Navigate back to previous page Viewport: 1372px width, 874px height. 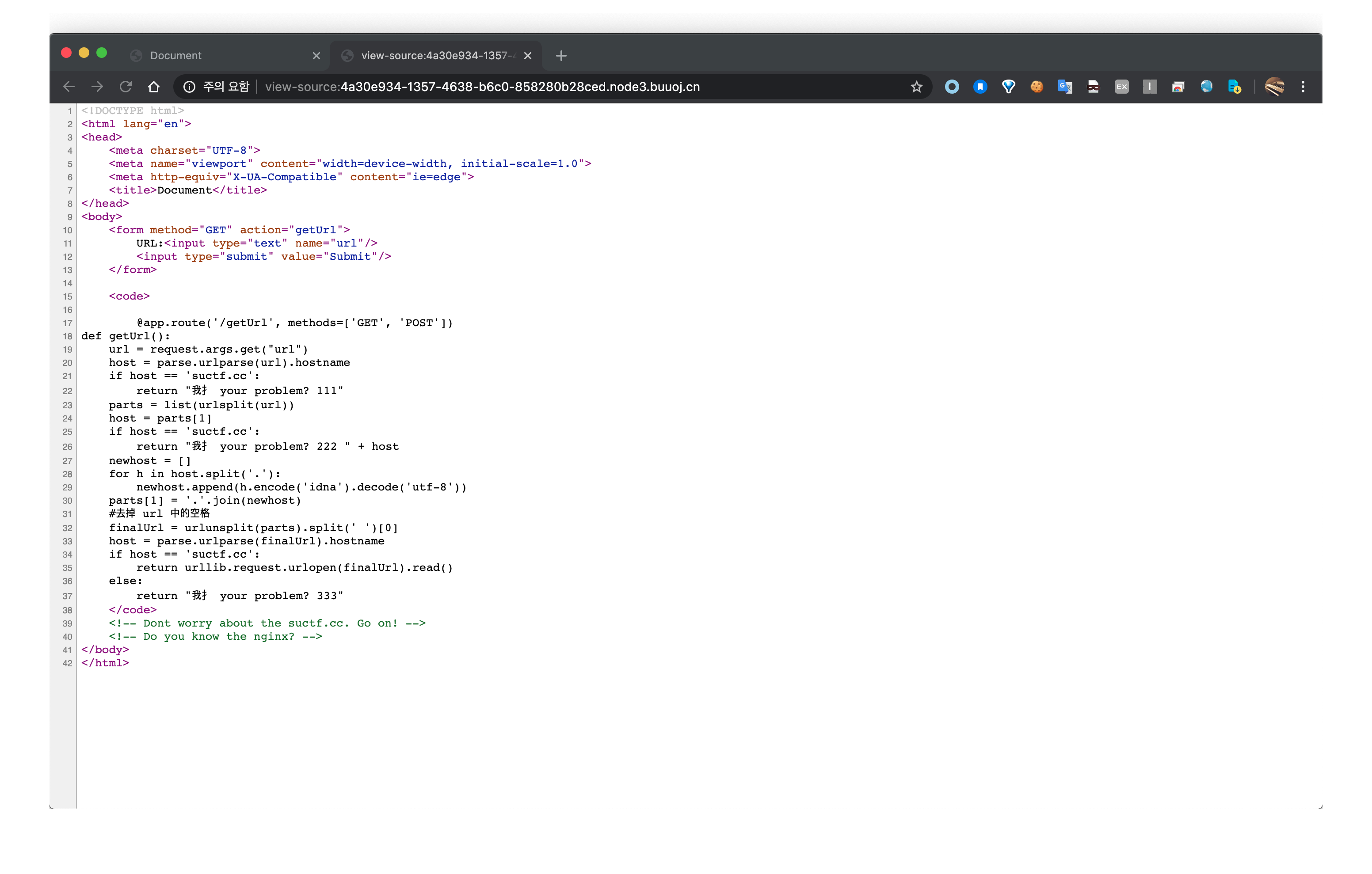[69, 87]
